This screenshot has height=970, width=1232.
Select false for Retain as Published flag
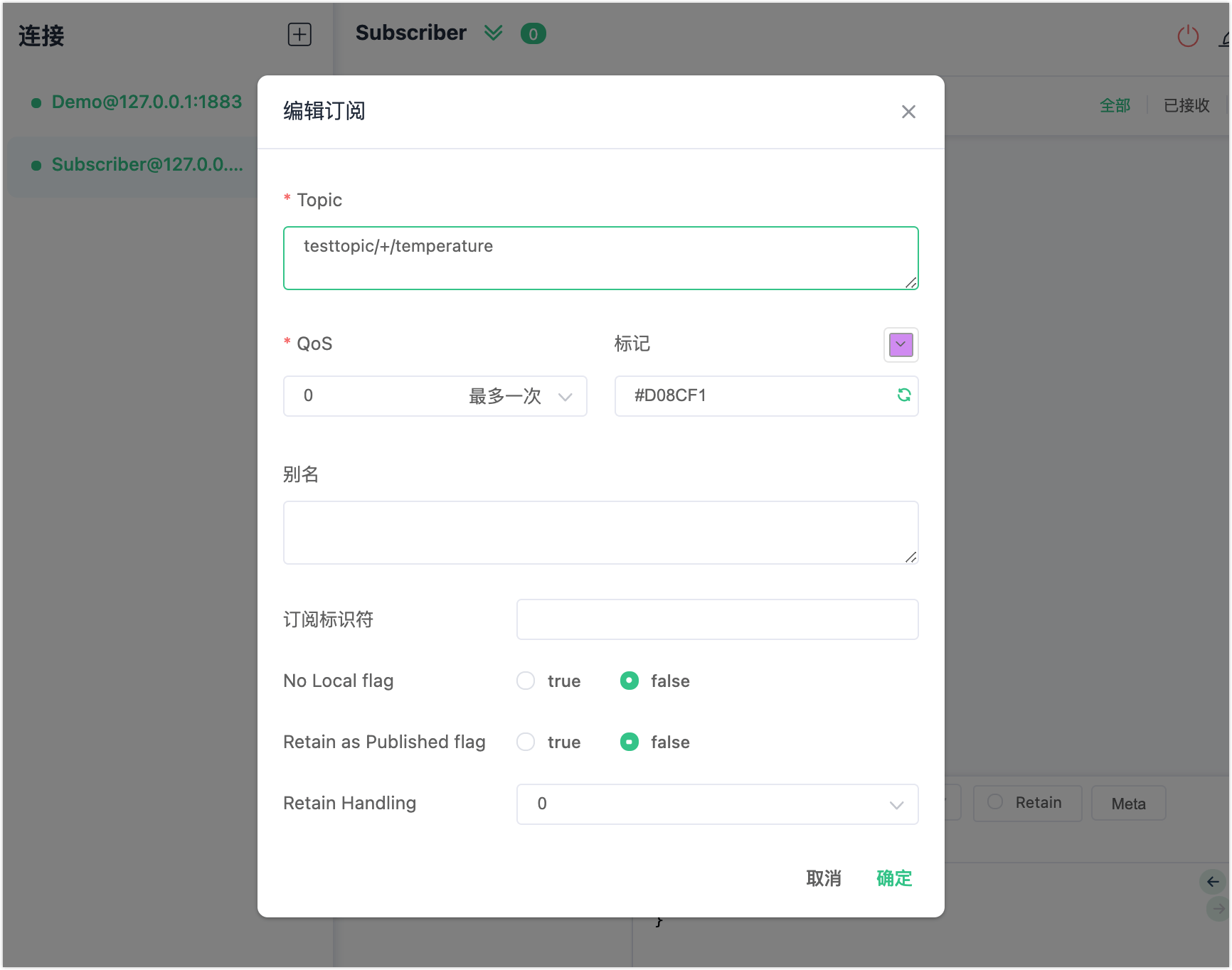pyautogui.click(x=630, y=742)
